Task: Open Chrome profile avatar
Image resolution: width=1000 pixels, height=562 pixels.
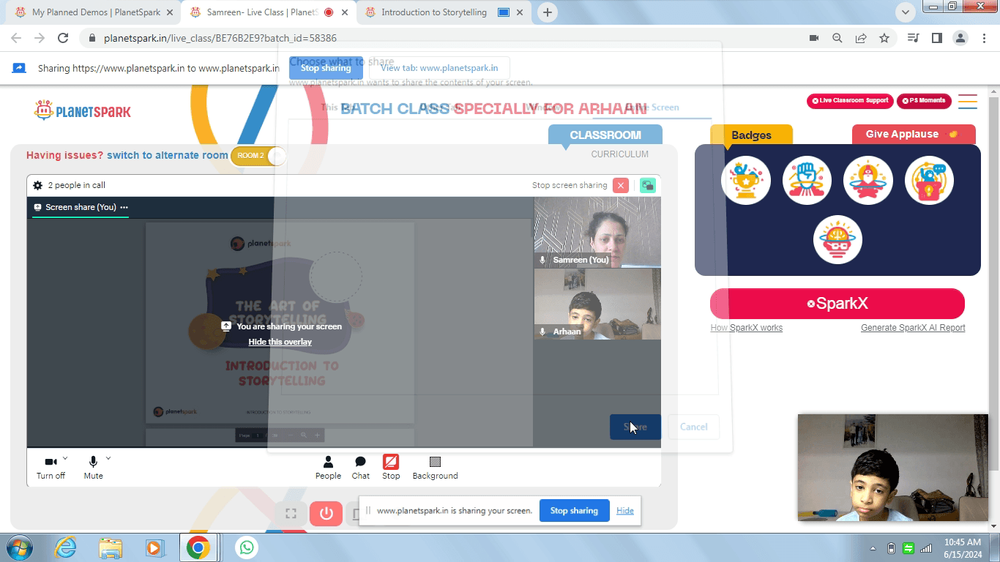Action: [960, 38]
